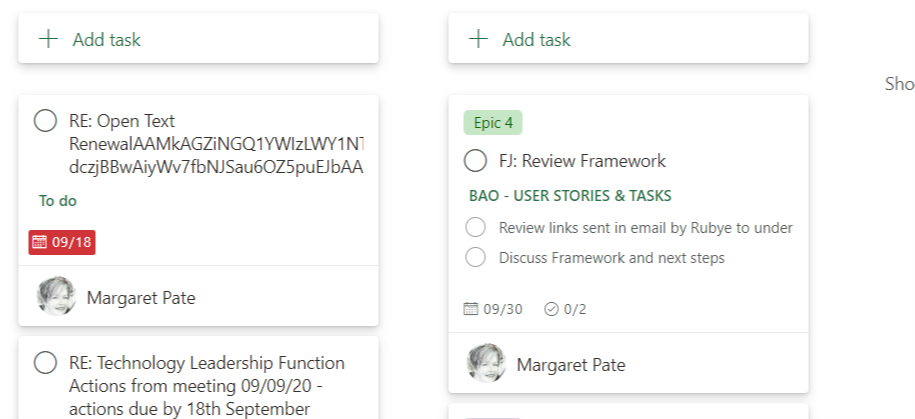
Task: Click Add task in right column
Action: (x=536, y=40)
